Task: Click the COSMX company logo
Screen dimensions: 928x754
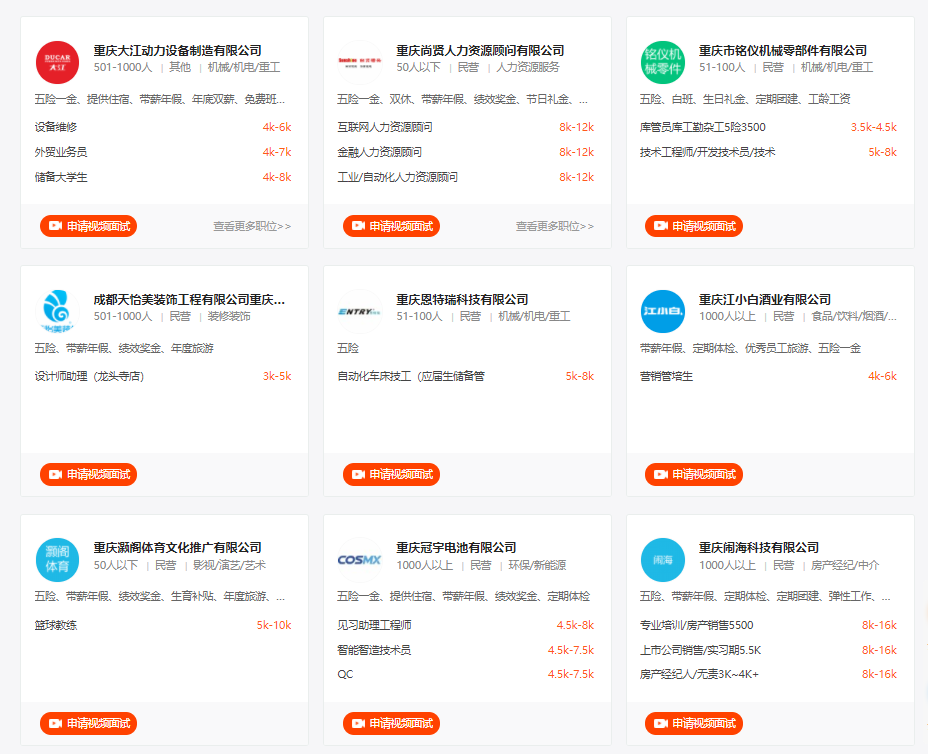Action: [x=359, y=560]
